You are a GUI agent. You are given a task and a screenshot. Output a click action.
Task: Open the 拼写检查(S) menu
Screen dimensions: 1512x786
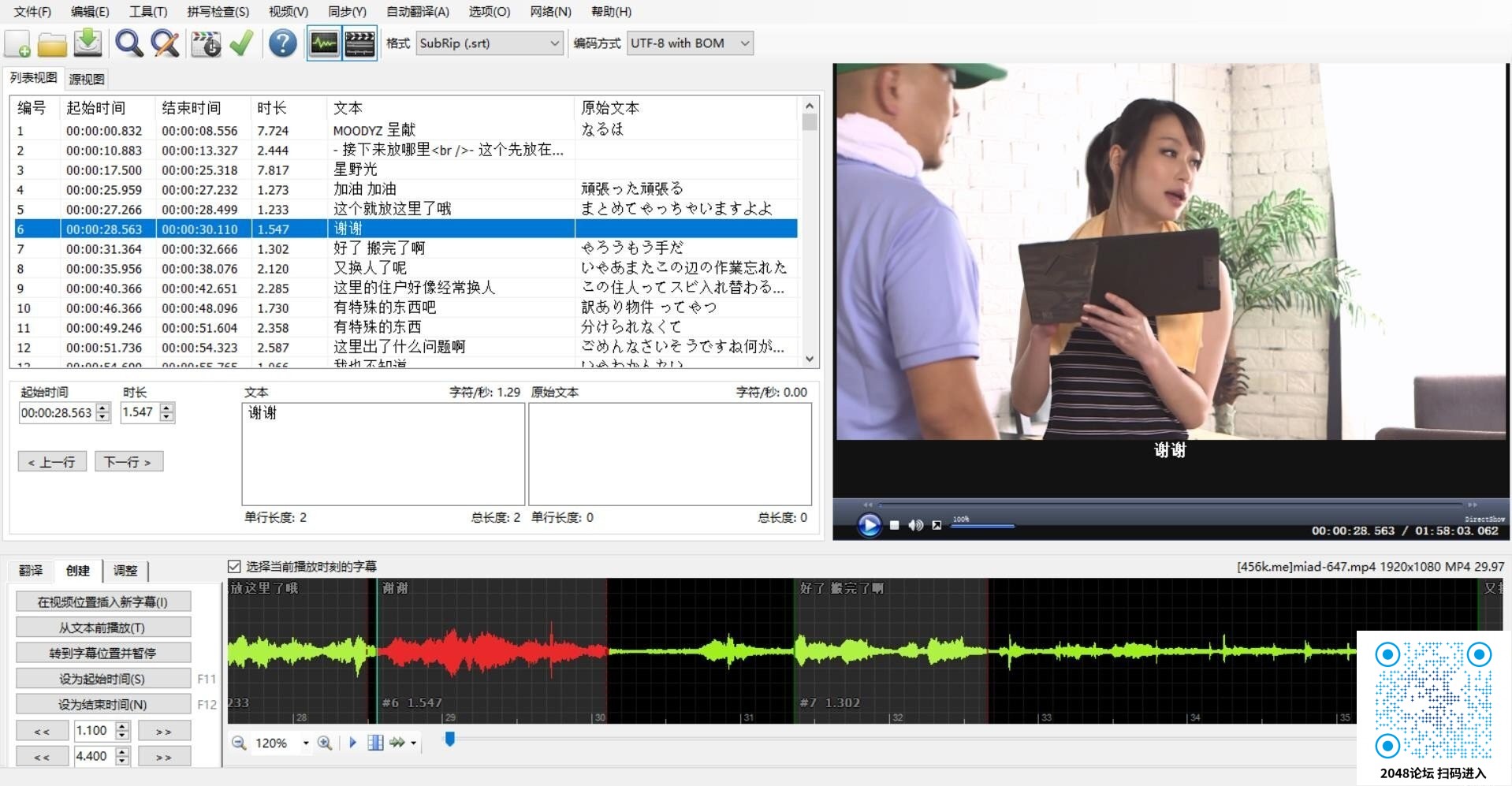tap(218, 12)
